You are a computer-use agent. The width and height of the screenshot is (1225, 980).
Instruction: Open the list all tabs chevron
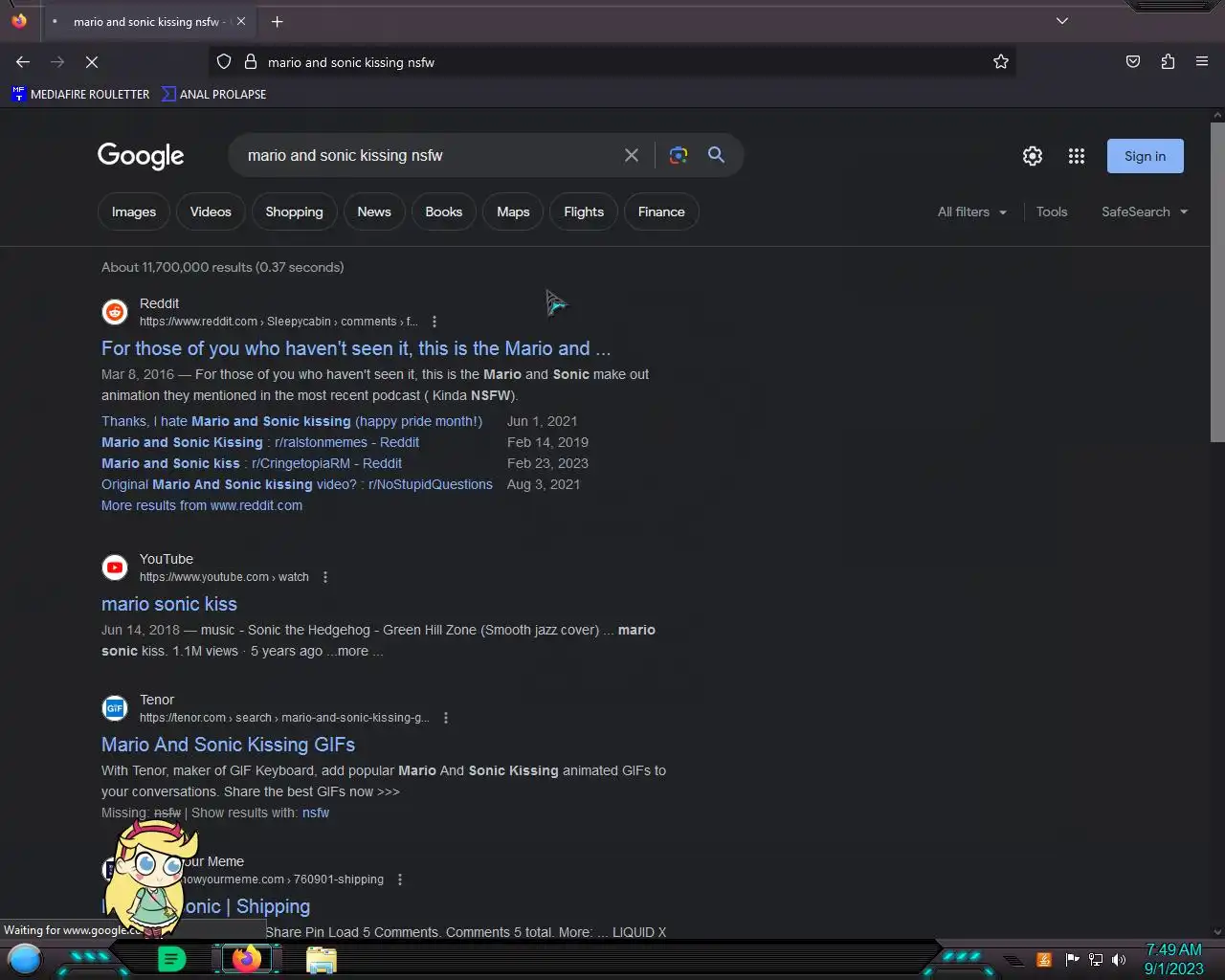[1062, 21]
